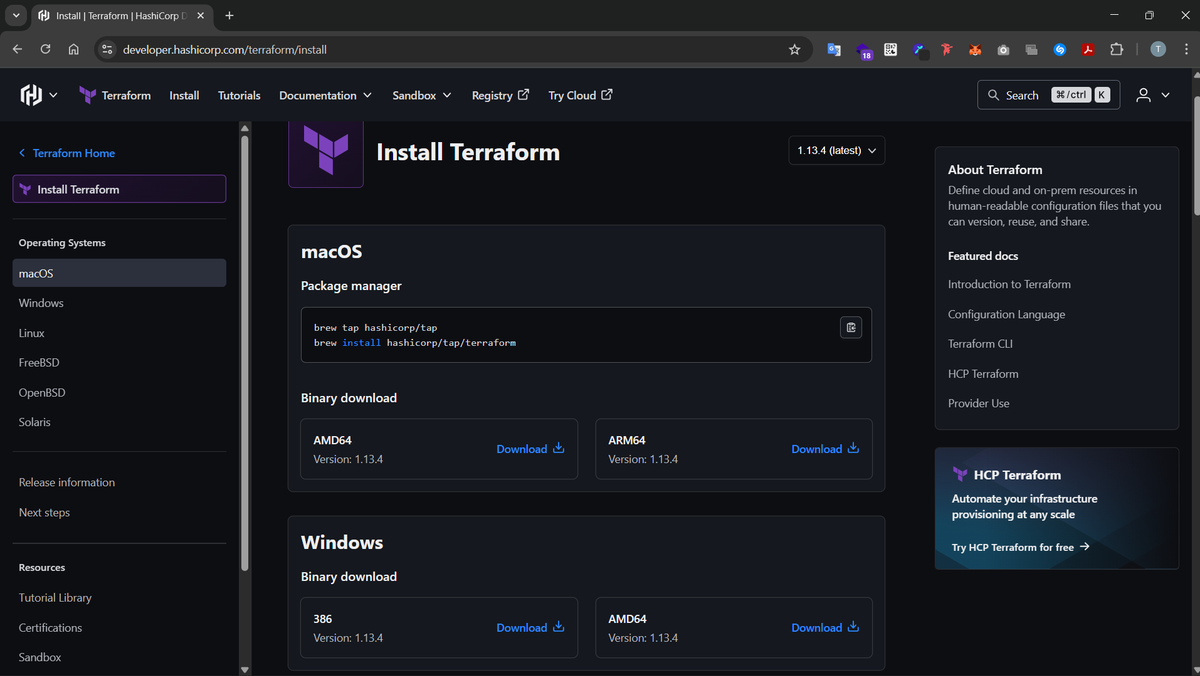Click the browser Home button
Image resolution: width=1200 pixels, height=676 pixels.
pyautogui.click(x=73, y=49)
